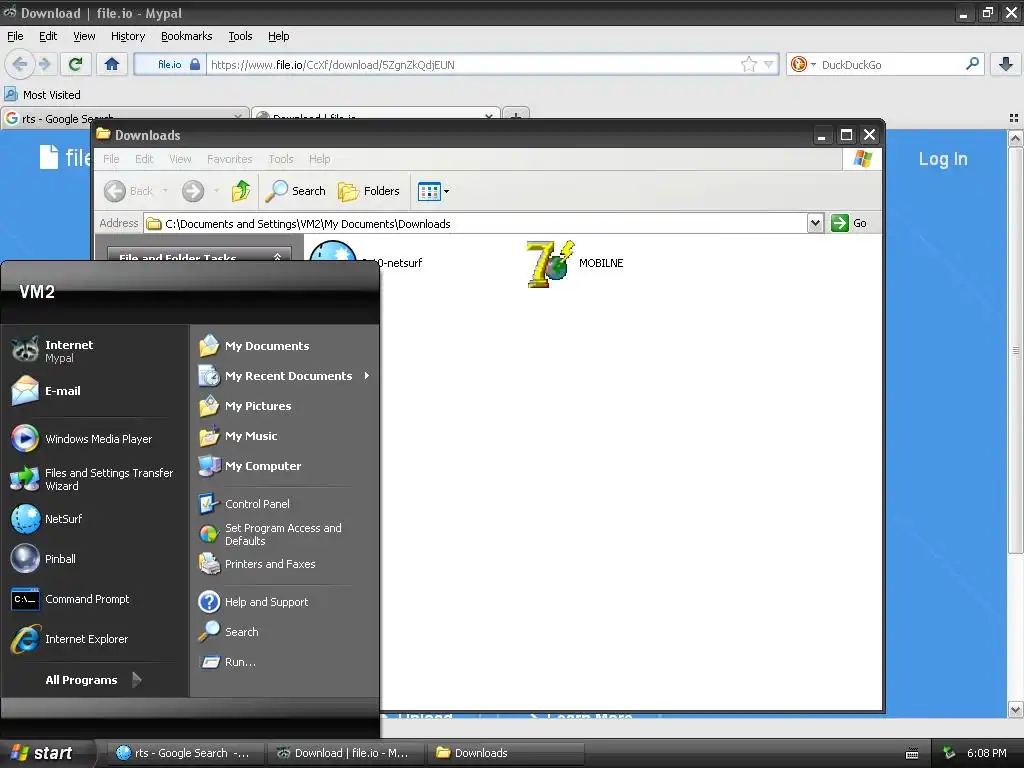Image resolution: width=1024 pixels, height=768 pixels.
Task: Open the Mypal Help menu
Action: (x=278, y=36)
